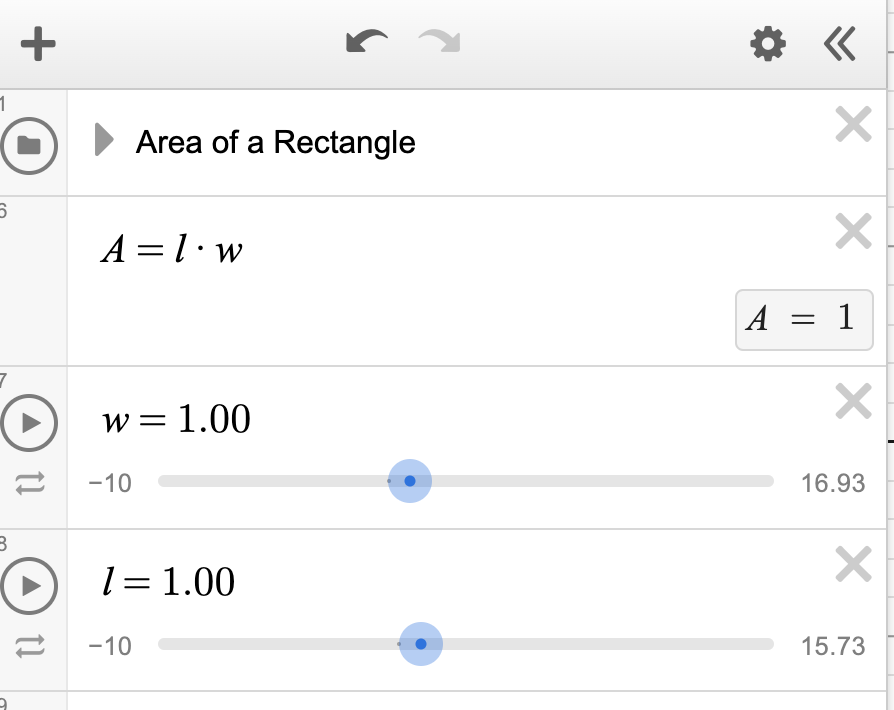Edit the w slider maximum 16.93
Screen dimensions: 894x710
point(833,484)
